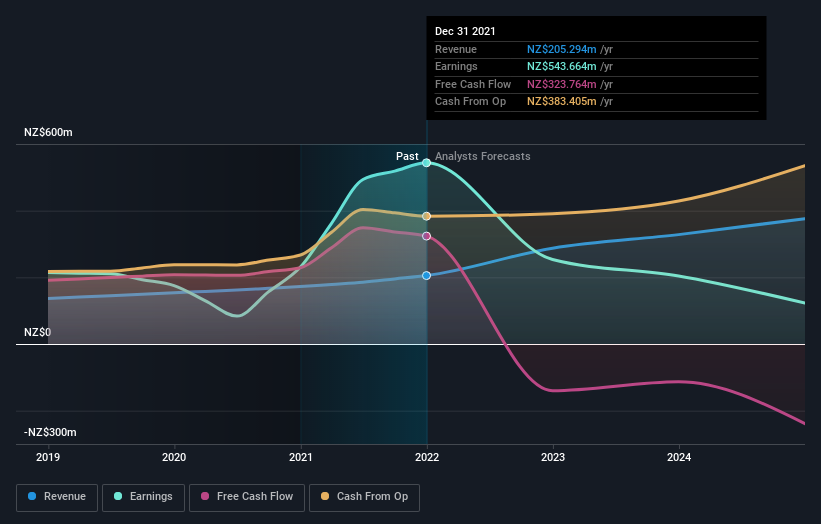Click the 2024 x-axis label
Viewport: 821px width, 524px height.
(x=679, y=458)
